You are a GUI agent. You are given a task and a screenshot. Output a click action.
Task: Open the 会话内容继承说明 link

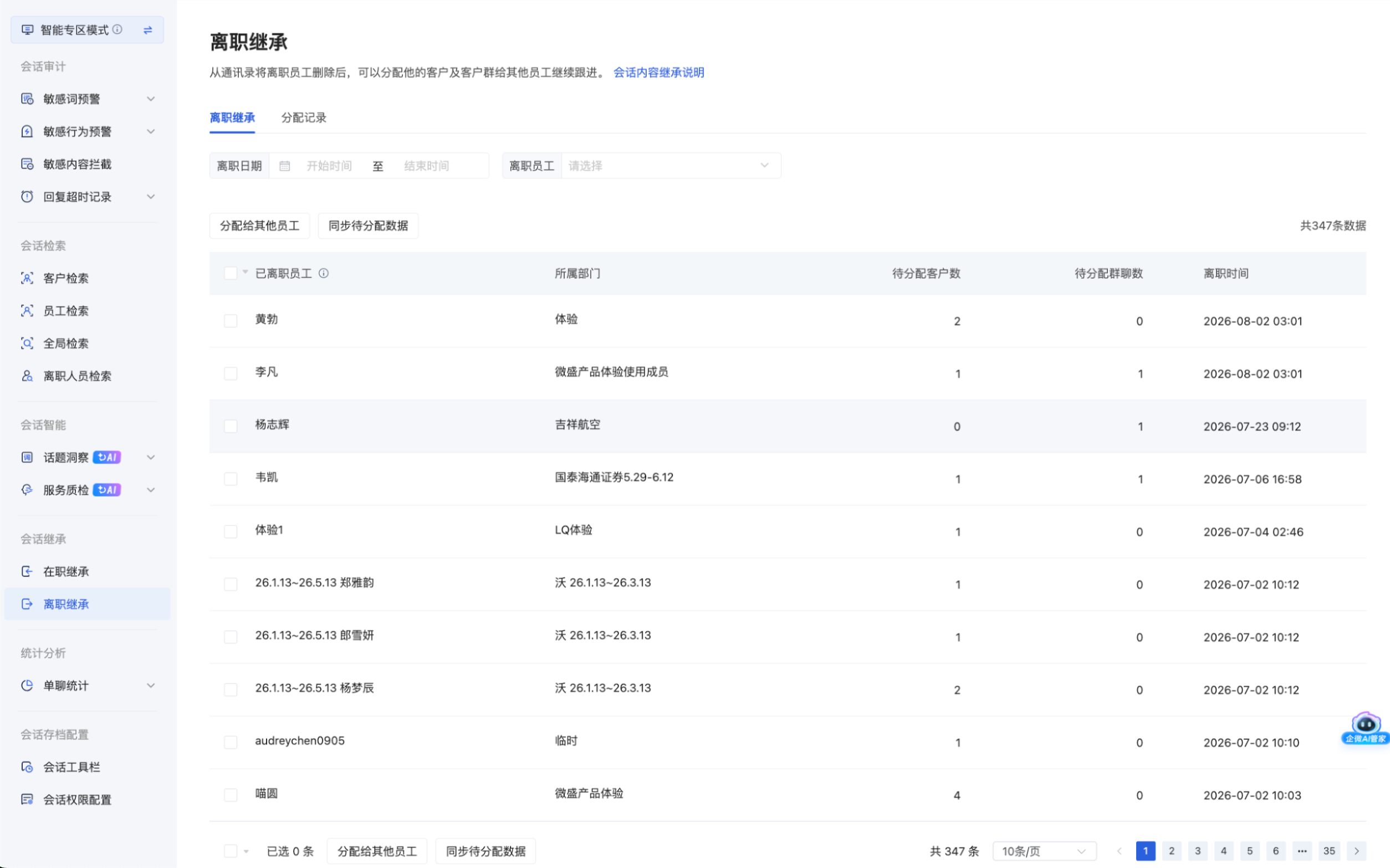659,72
